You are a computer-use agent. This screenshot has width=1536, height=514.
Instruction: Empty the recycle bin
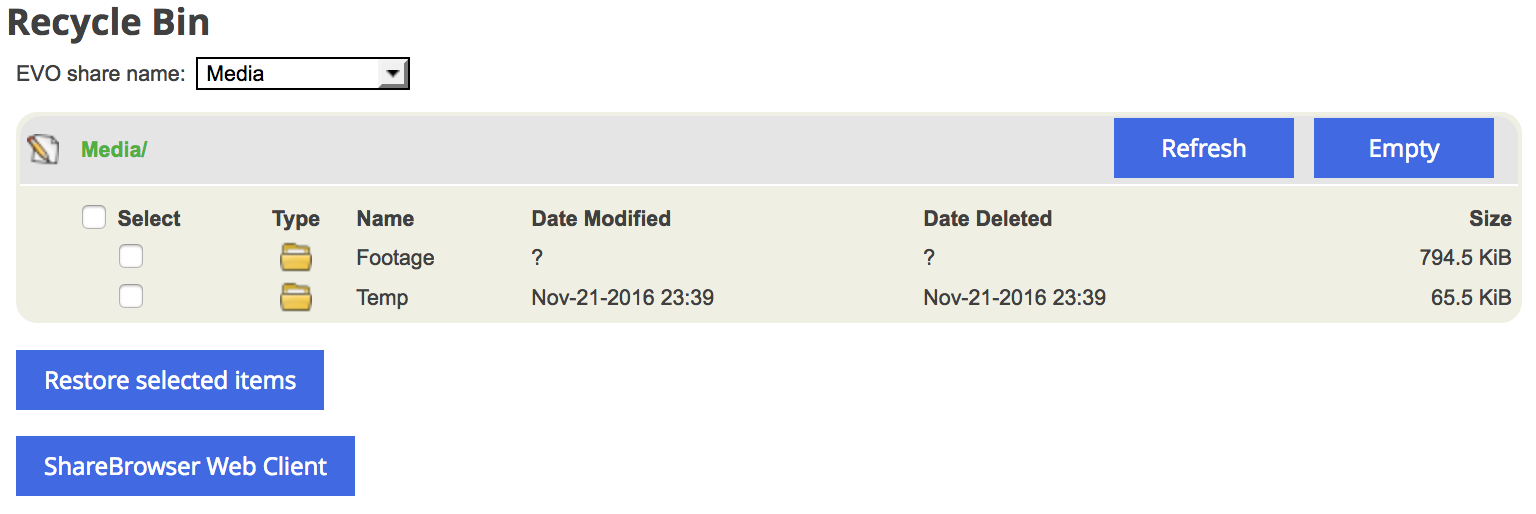click(1404, 148)
